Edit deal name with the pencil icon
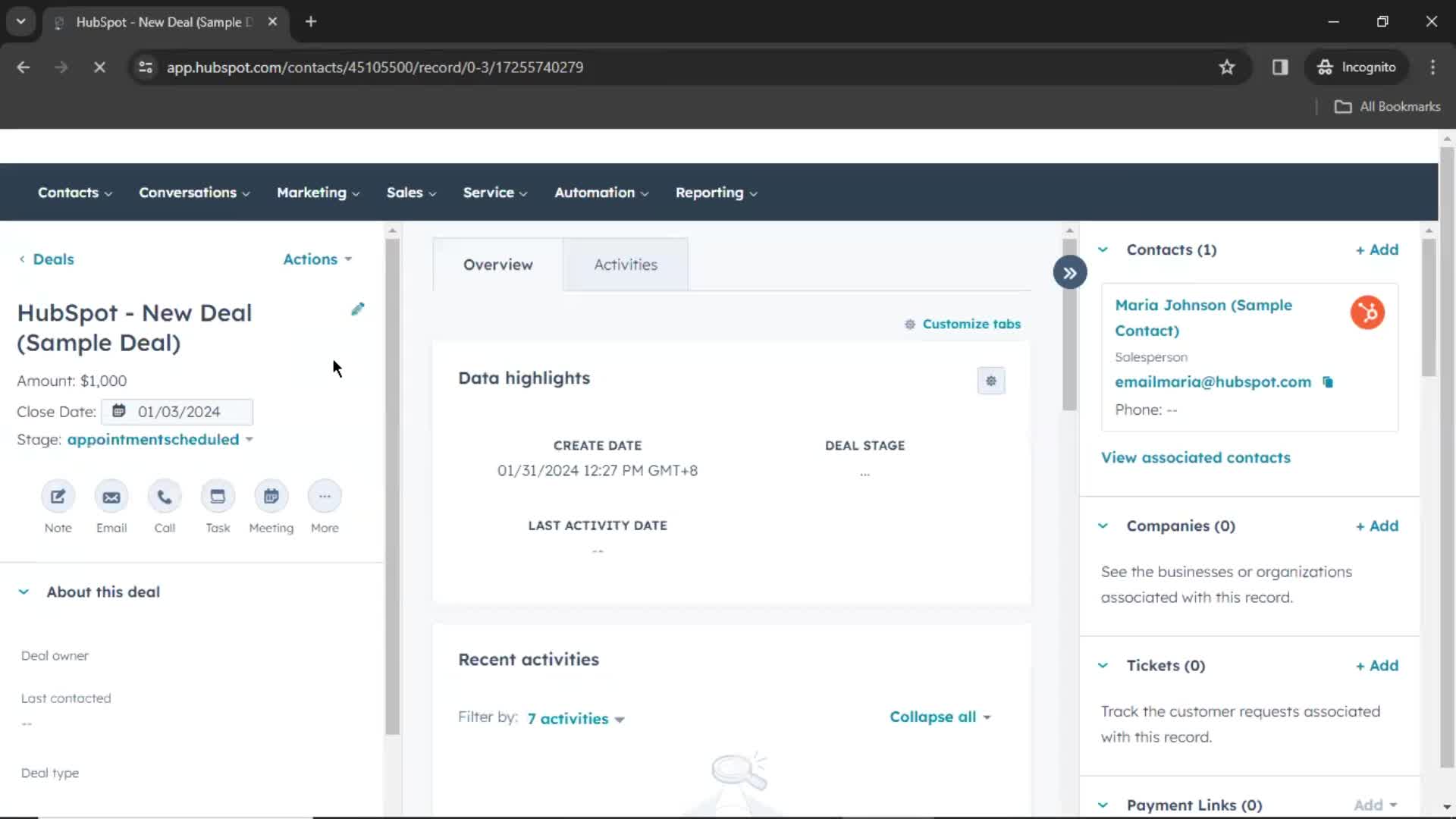The width and height of the screenshot is (1456, 819). (x=357, y=309)
